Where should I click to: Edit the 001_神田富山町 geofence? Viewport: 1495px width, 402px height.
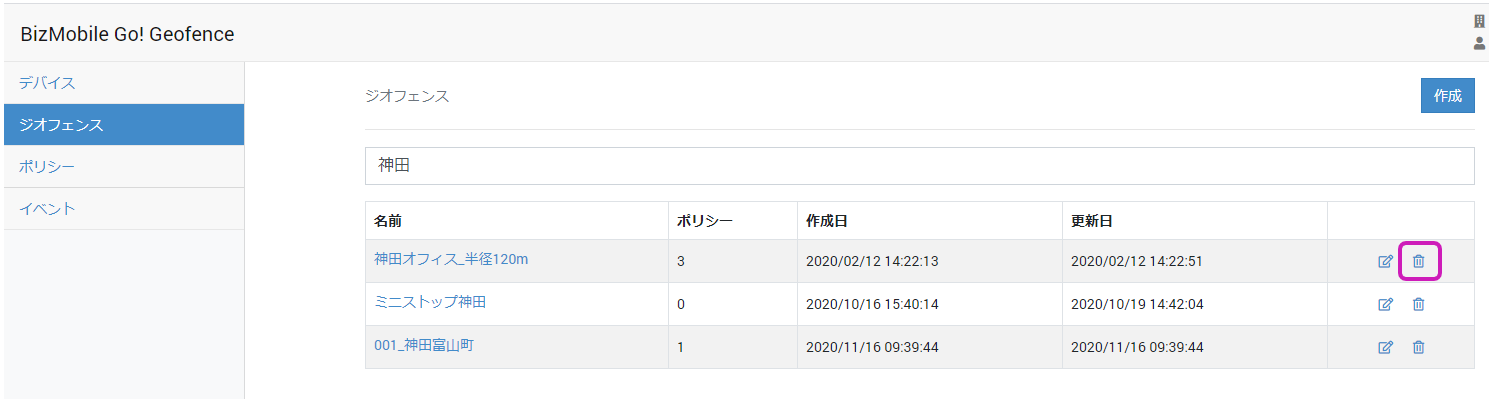[1385, 347]
